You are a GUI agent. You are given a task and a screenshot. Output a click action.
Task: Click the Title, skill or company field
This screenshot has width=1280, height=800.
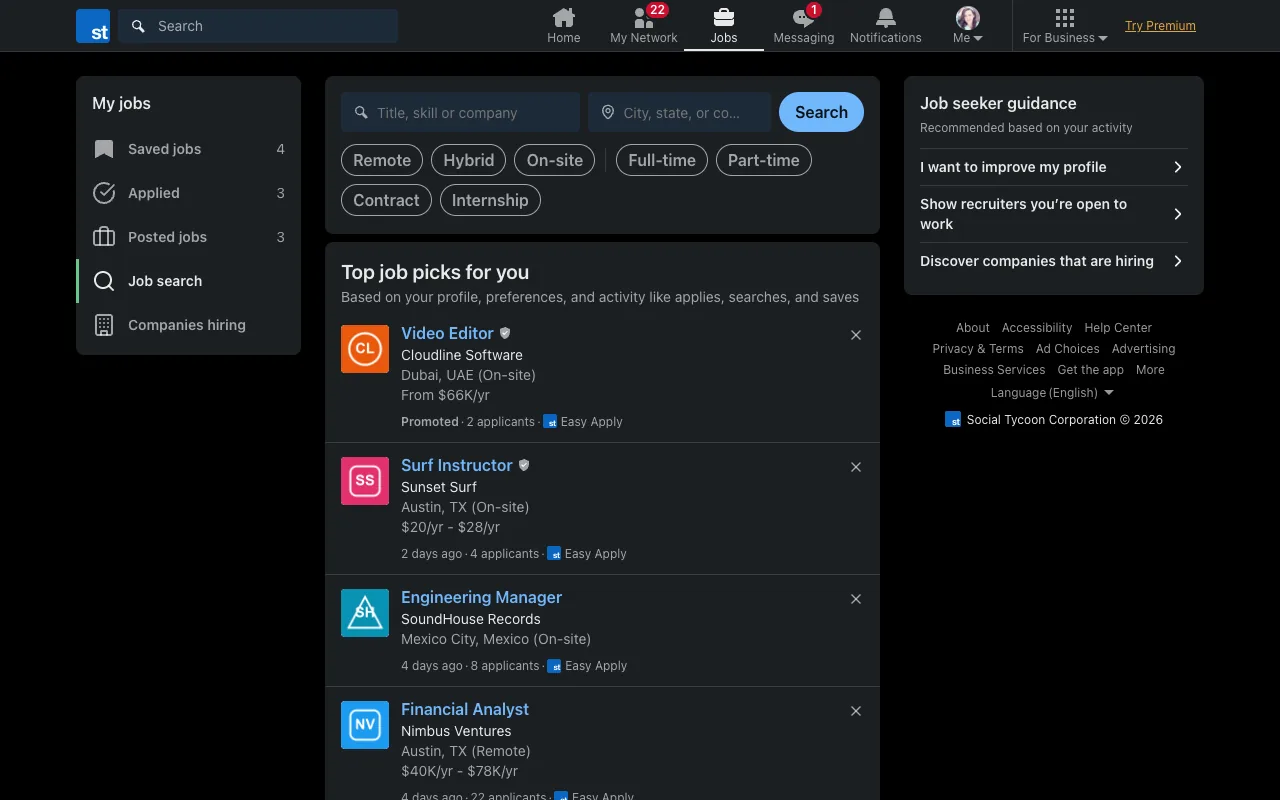(x=460, y=112)
